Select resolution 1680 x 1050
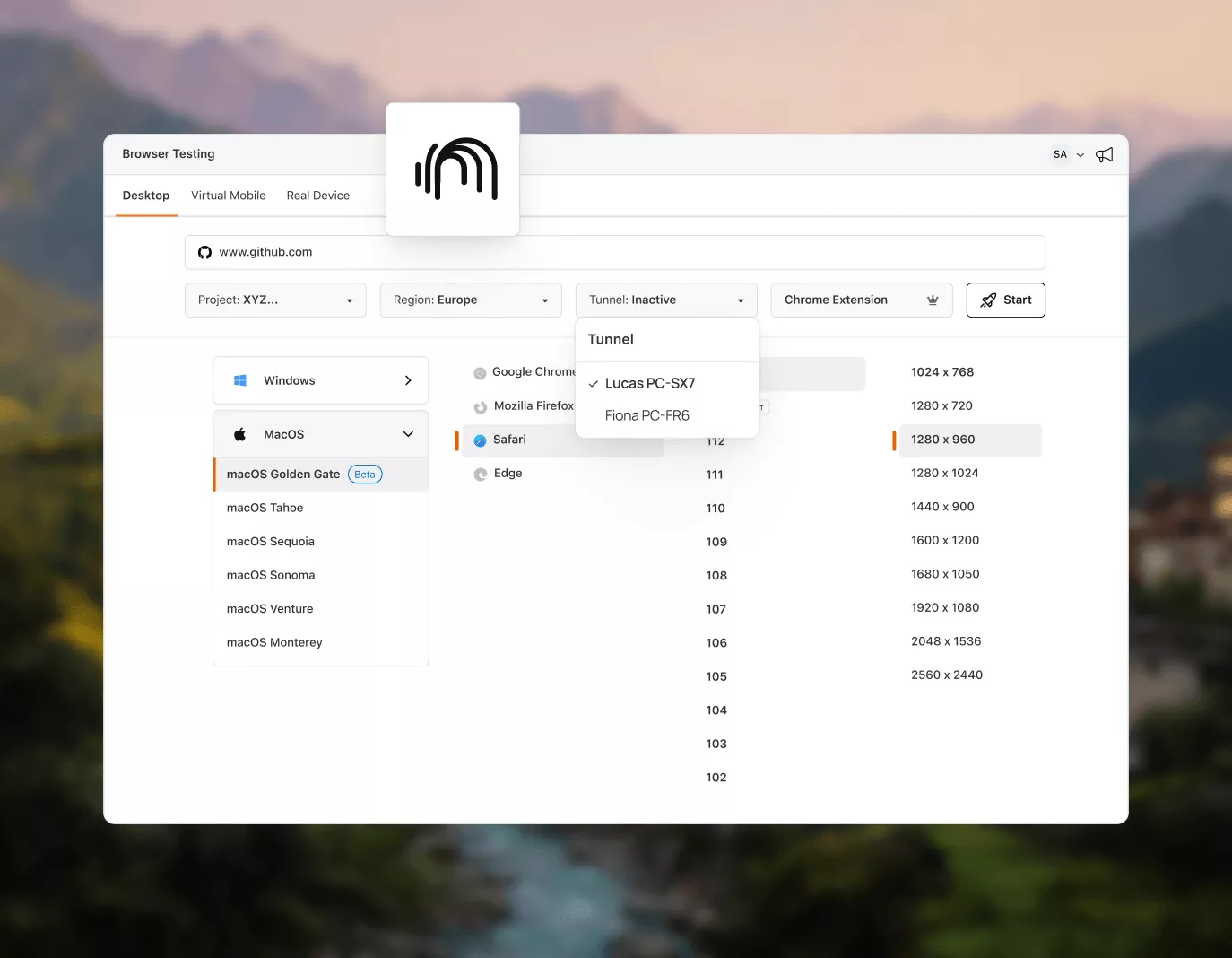The width and height of the screenshot is (1232, 958). pos(945,573)
